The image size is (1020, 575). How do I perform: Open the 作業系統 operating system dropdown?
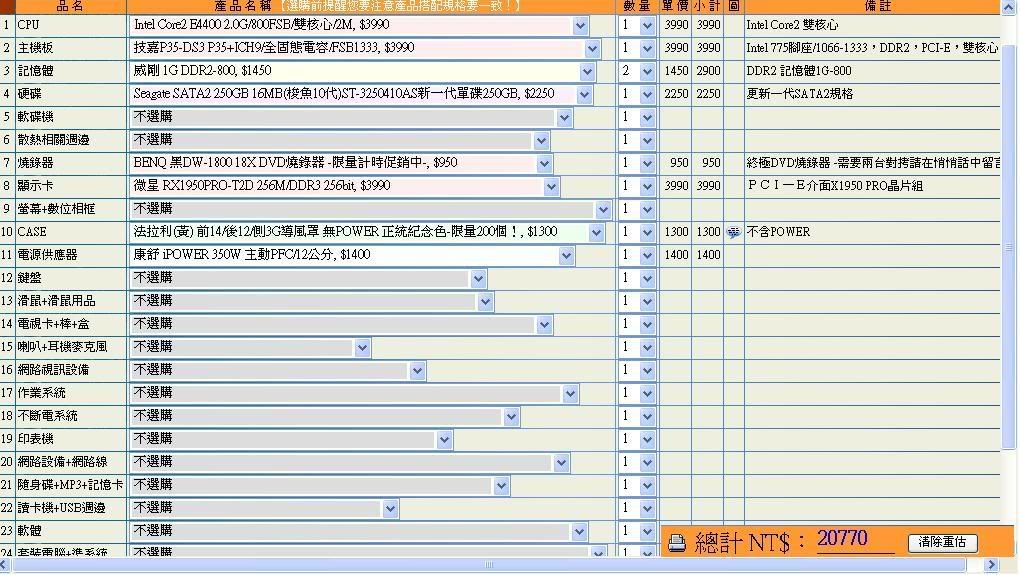point(570,393)
